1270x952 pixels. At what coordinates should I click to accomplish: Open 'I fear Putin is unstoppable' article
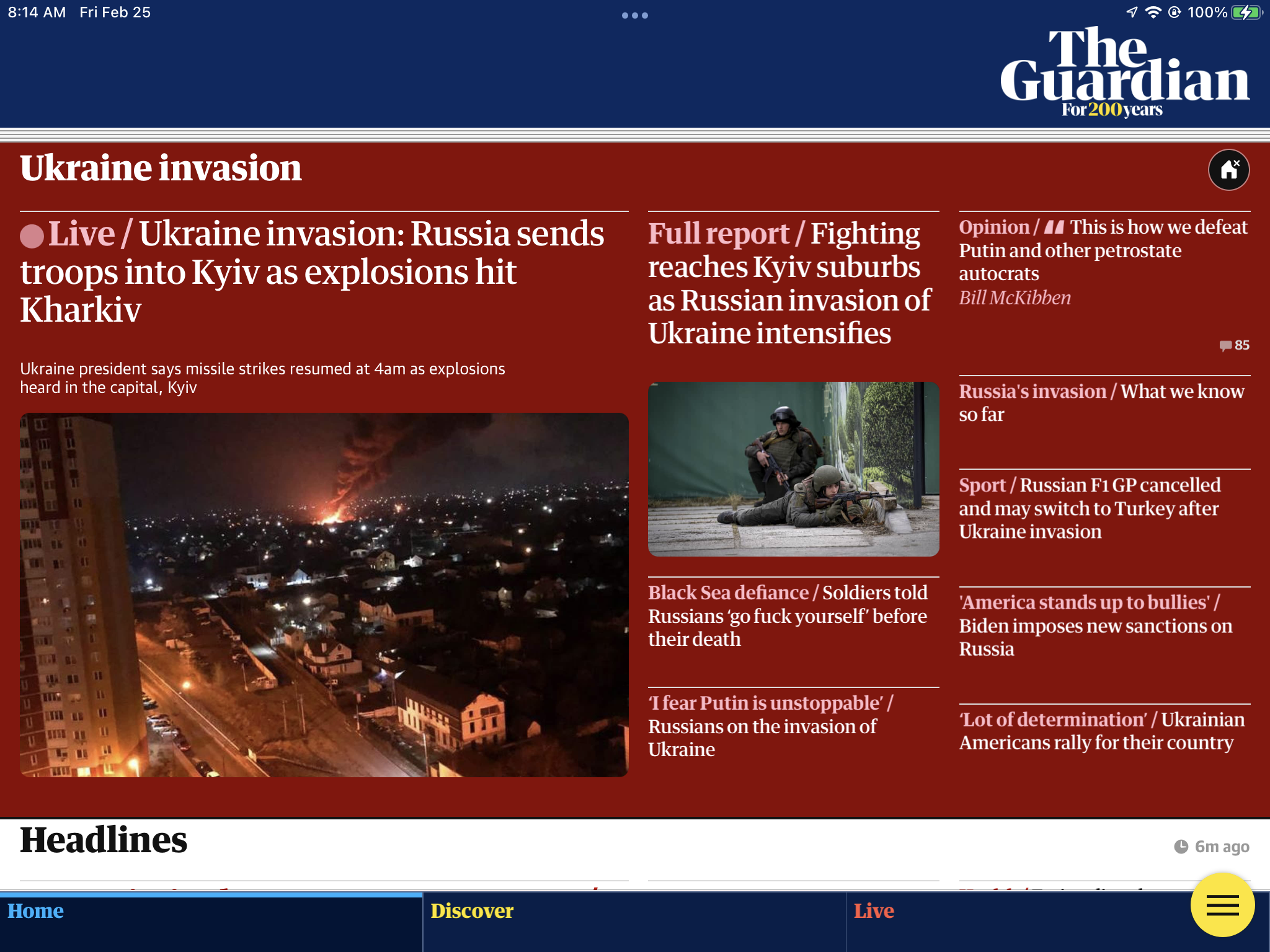click(770, 726)
